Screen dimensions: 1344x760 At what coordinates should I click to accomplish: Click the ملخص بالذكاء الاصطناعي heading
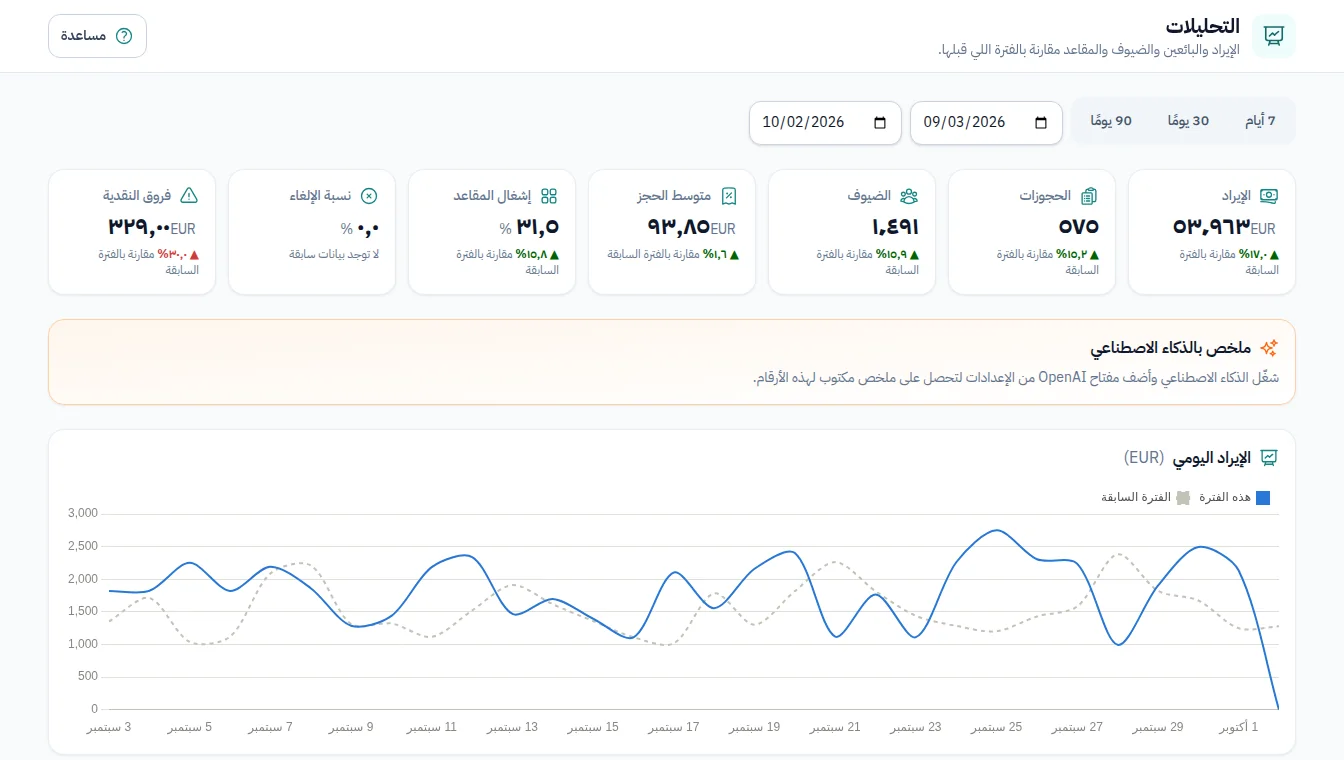point(1170,348)
